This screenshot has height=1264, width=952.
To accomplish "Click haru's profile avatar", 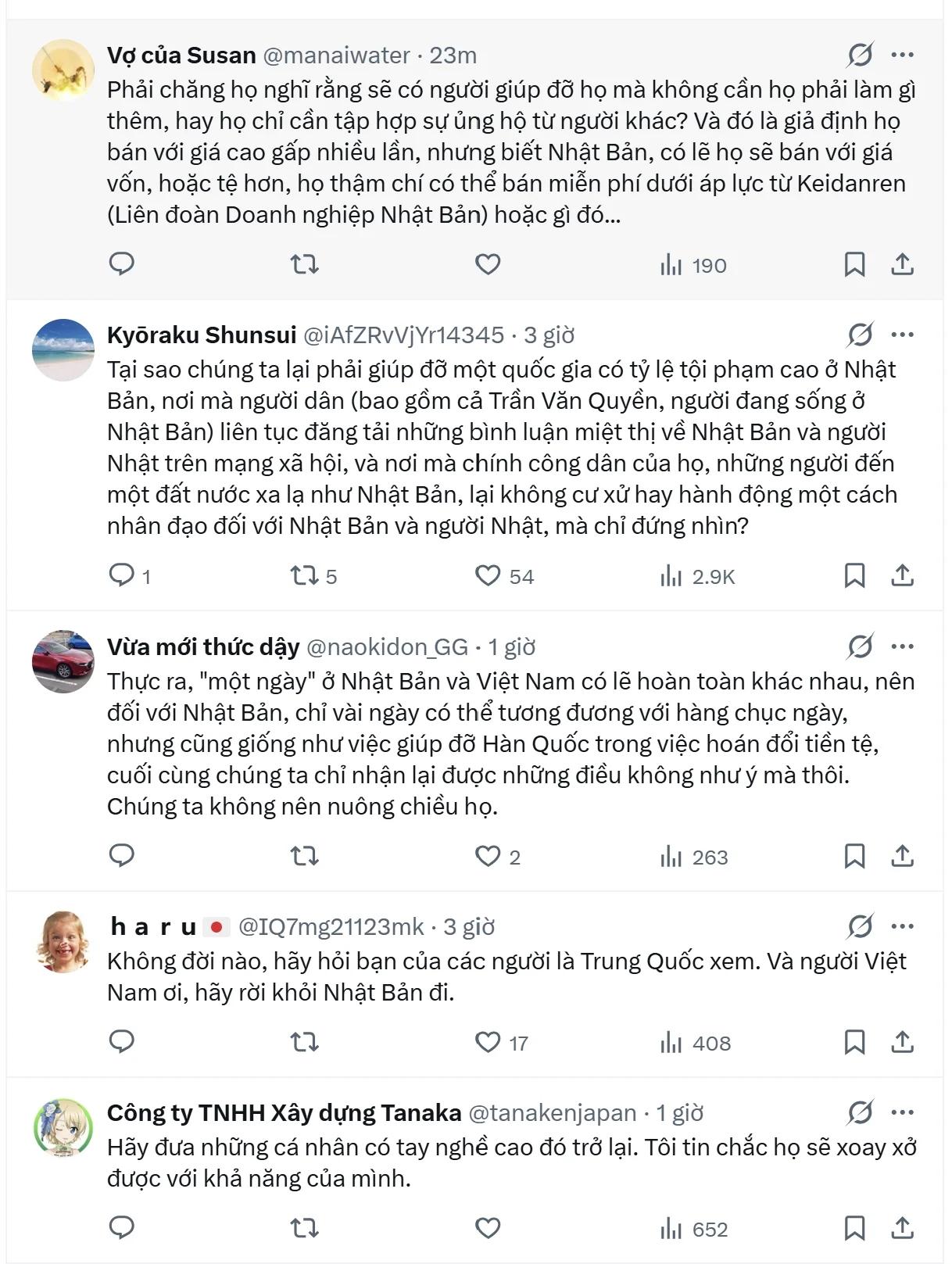I will [x=63, y=941].
